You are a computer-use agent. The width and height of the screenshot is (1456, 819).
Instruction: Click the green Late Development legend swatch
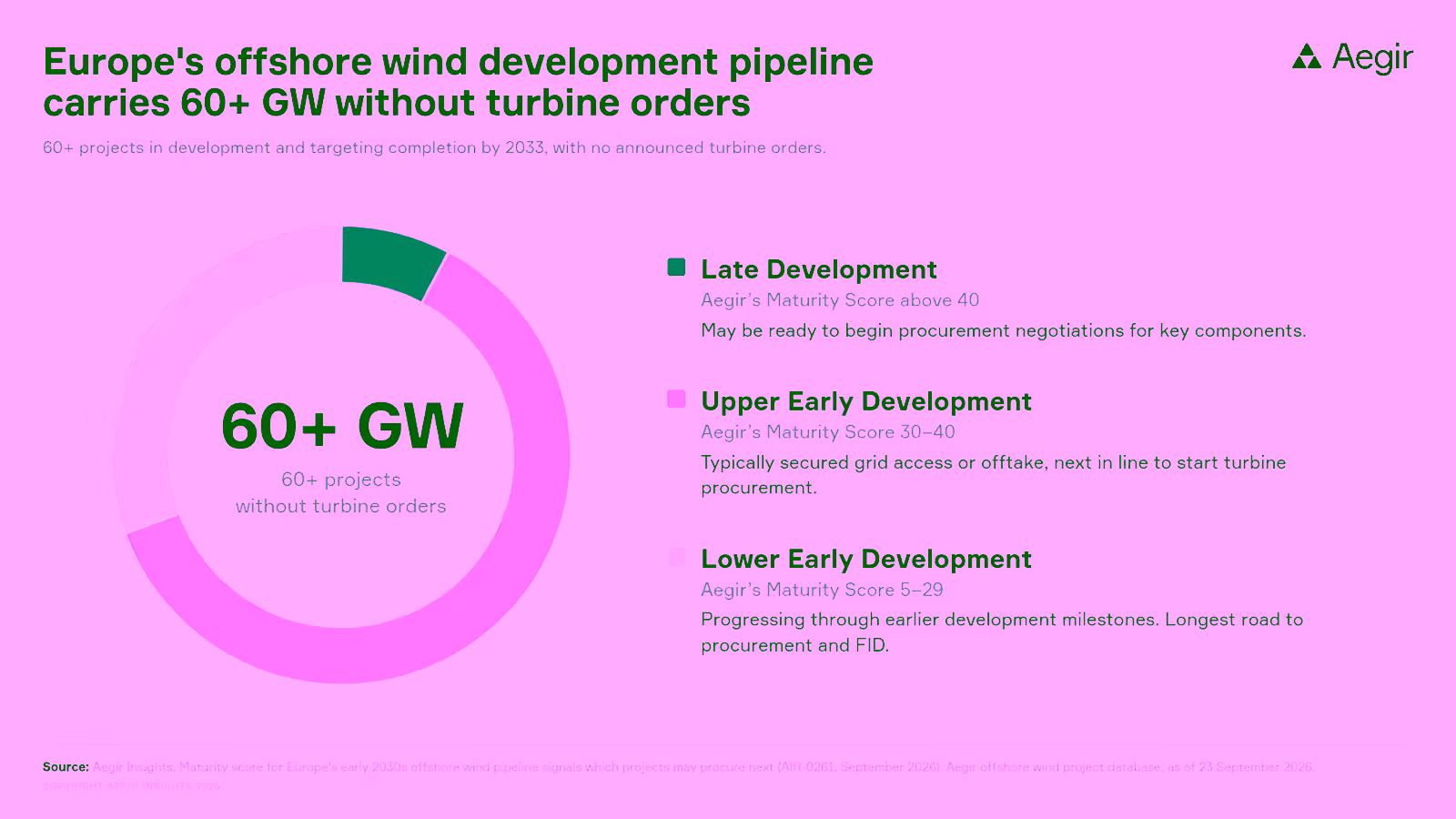tap(676, 267)
